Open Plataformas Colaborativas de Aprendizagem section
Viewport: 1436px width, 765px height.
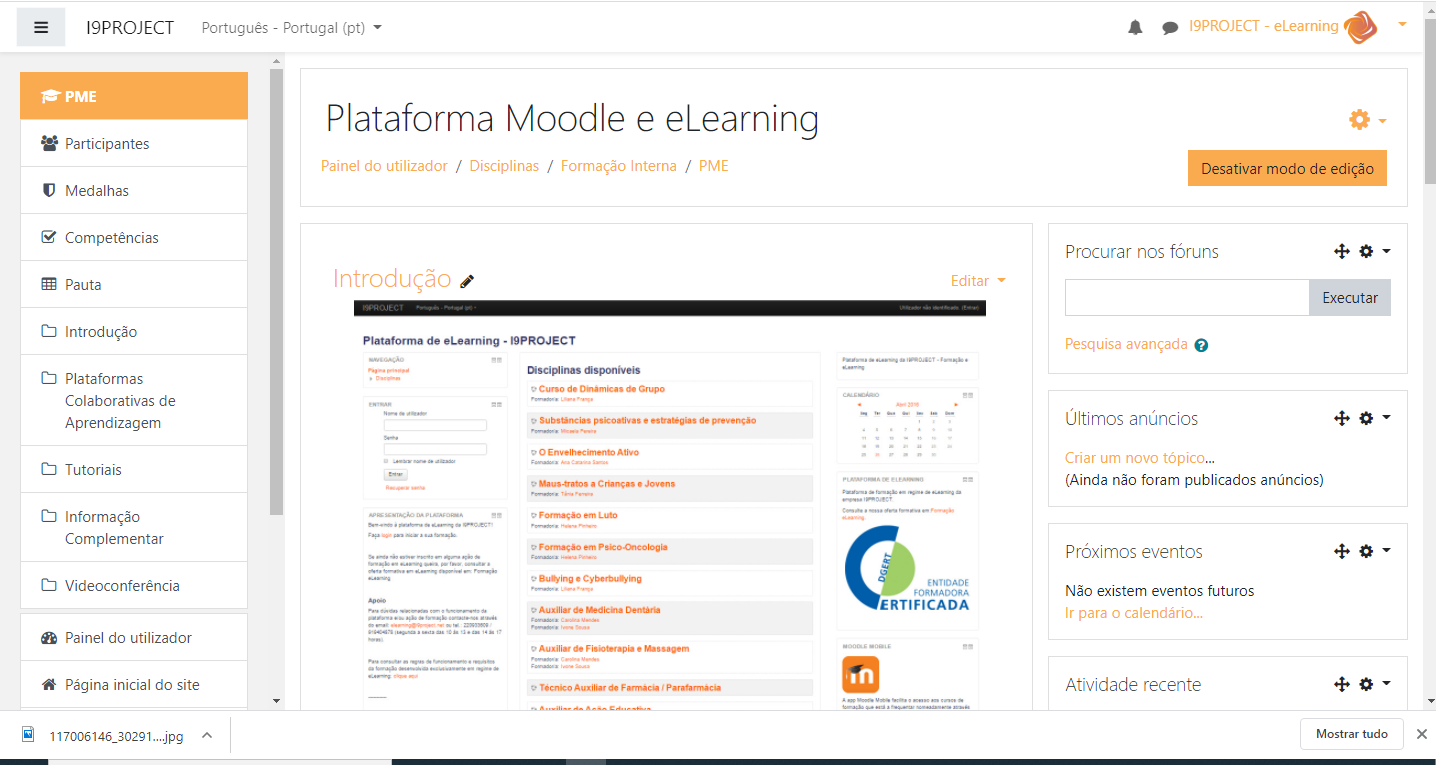point(134,400)
